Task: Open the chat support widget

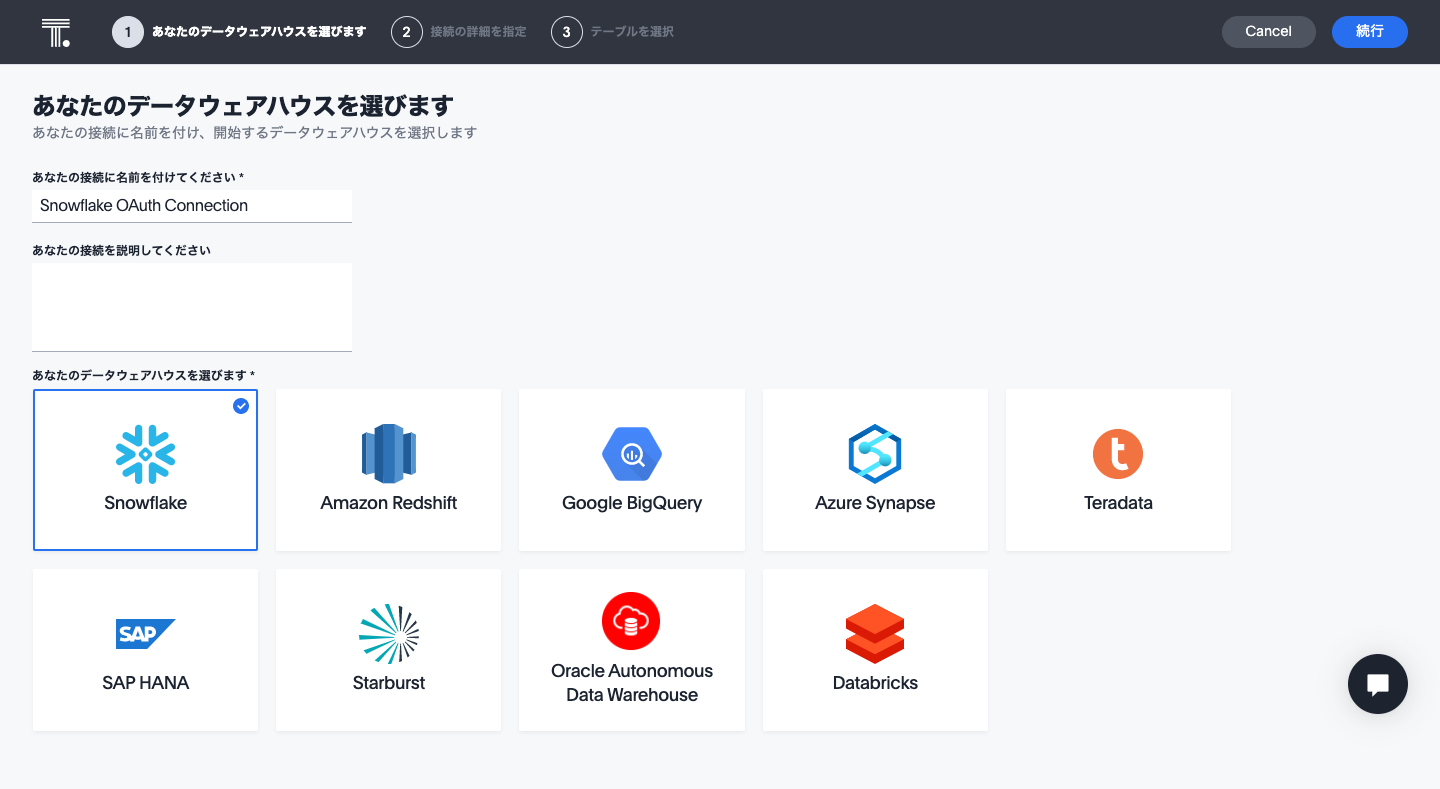Action: pos(1378,684)
